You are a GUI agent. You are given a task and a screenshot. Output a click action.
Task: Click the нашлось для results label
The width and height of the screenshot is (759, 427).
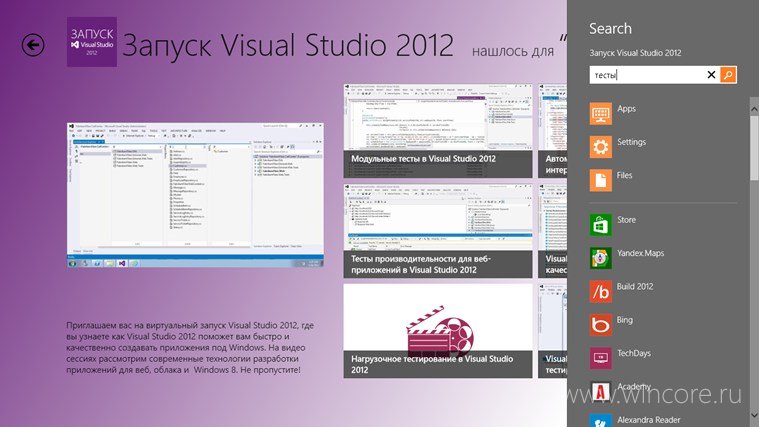coord(513,51)
